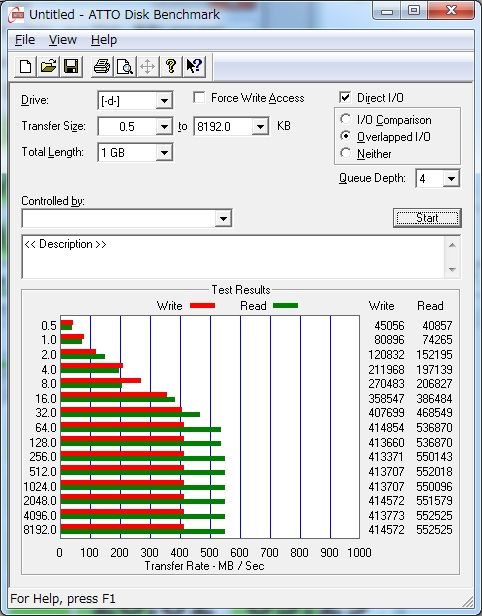The width and height of the screenshot is (482, 616).
Task: Click the ATTO application icon in title bar
Action: pos(17,15)
